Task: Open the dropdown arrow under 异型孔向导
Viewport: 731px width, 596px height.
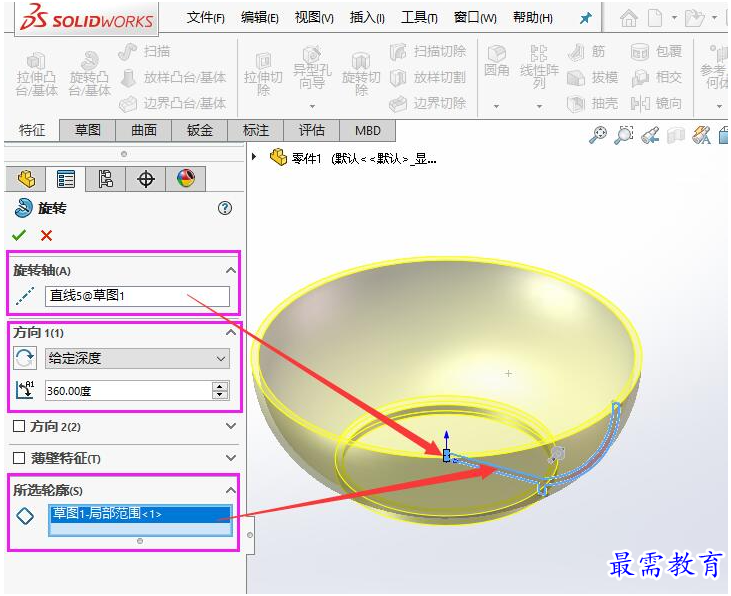Action: tap(312, 106)
